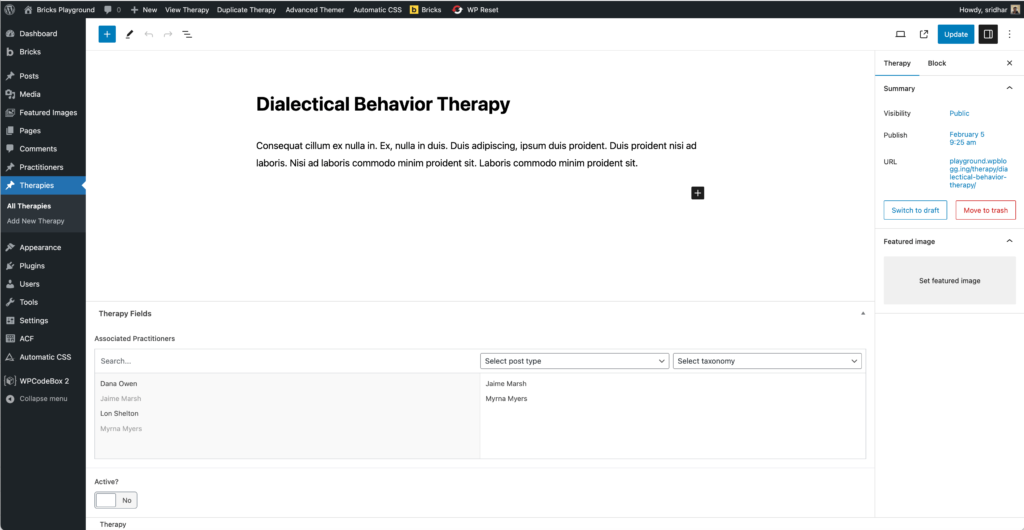Click the Update button
Screen dimensions: 1024x530
pyautogui.click(x=955, y=35)
